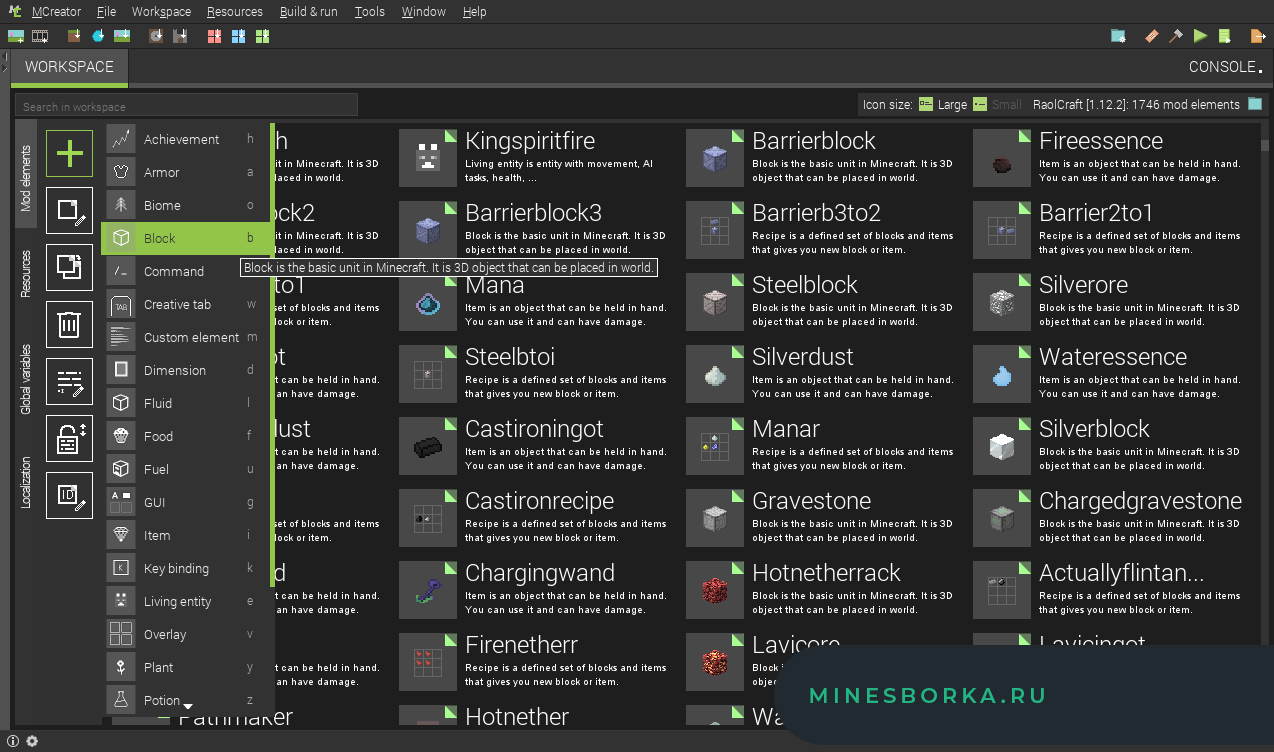Open the Tools menu
Viewport: 1274px width, 752px height.
370,12
